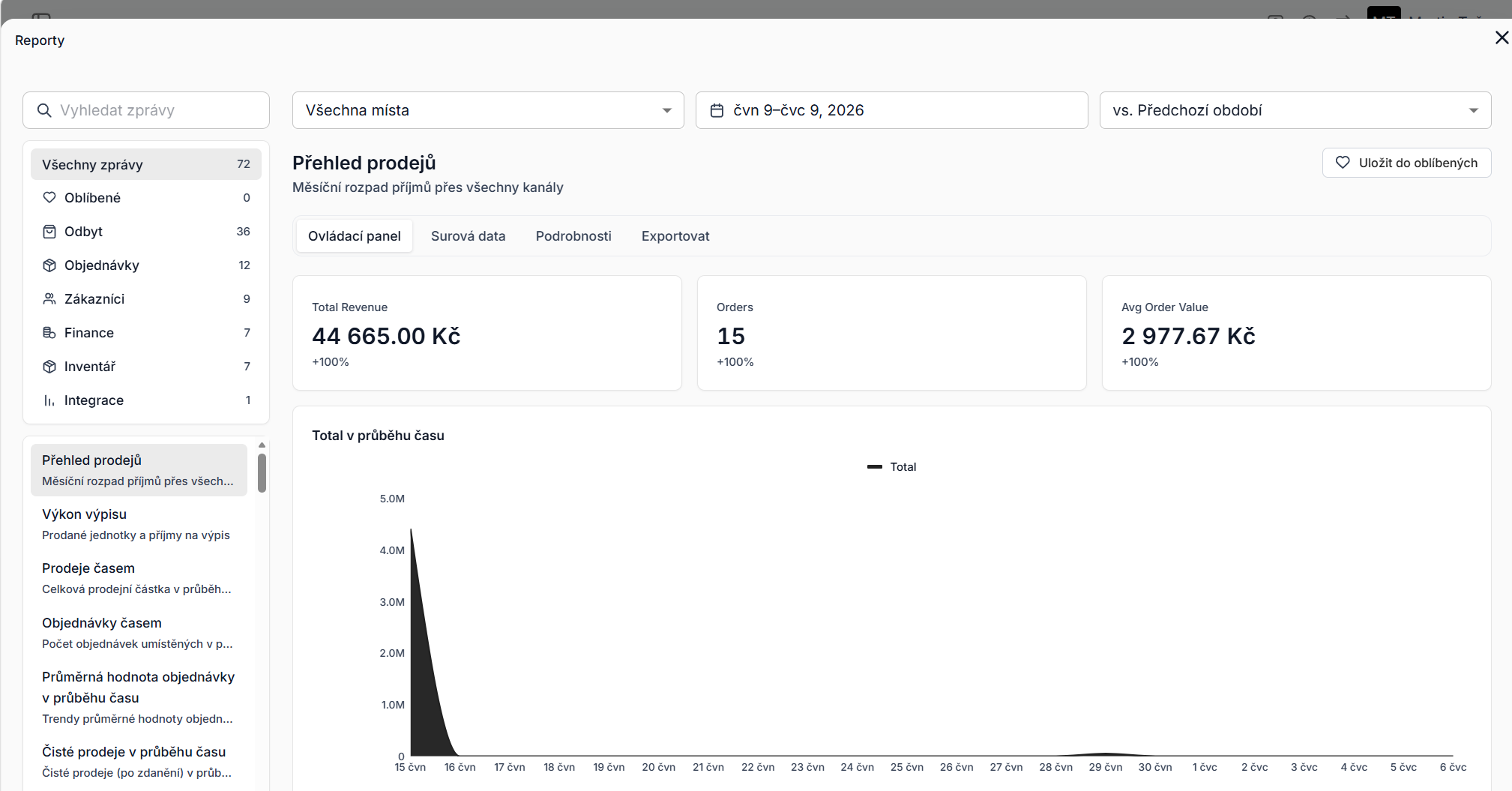1512x791 pixels.
Task: Expand the vs. Předchozí období comparison dropdown
Action: click(x=1295, y=110)
